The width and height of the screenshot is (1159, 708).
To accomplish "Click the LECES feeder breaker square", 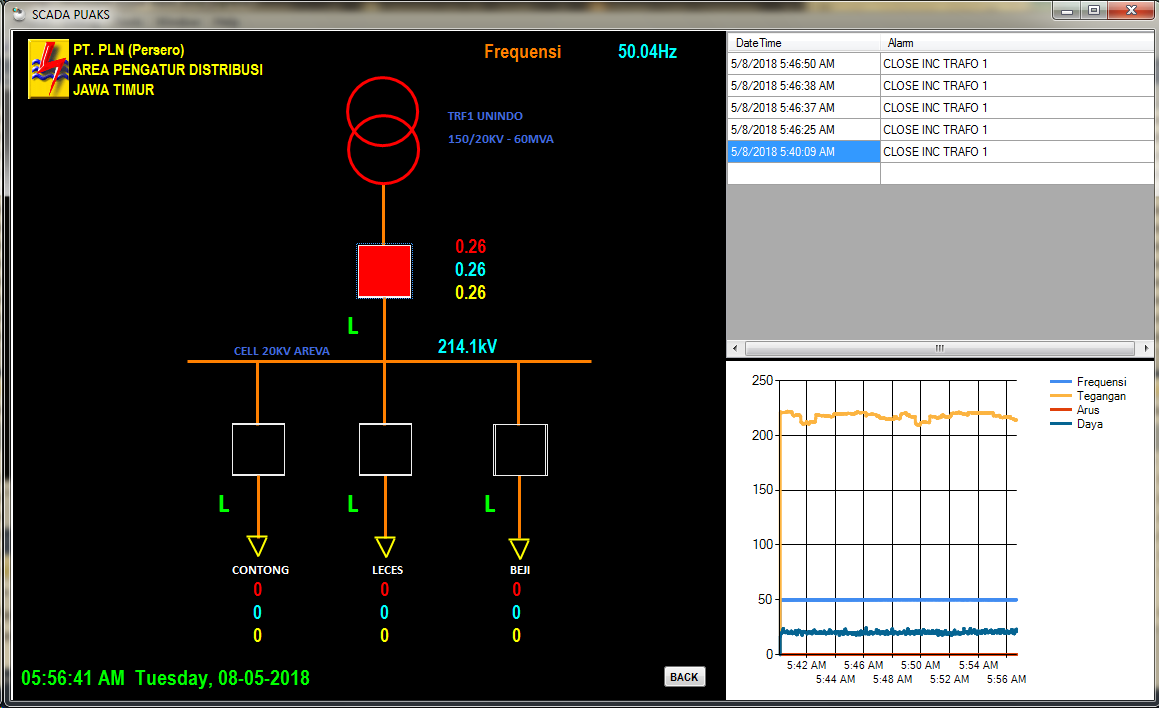I will pos(385,449).
